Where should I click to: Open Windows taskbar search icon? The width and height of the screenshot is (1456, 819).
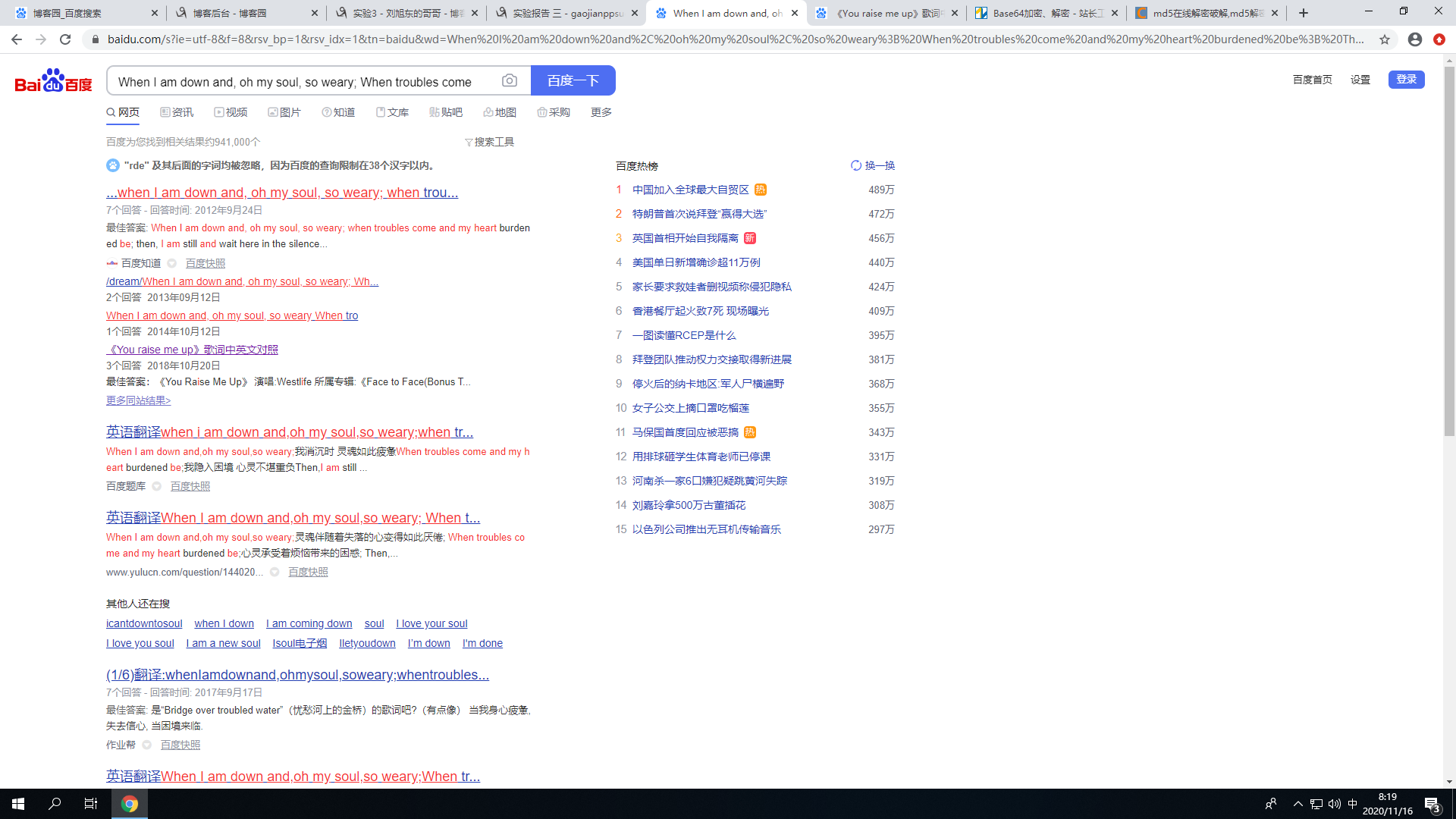[x=55, y=804]
